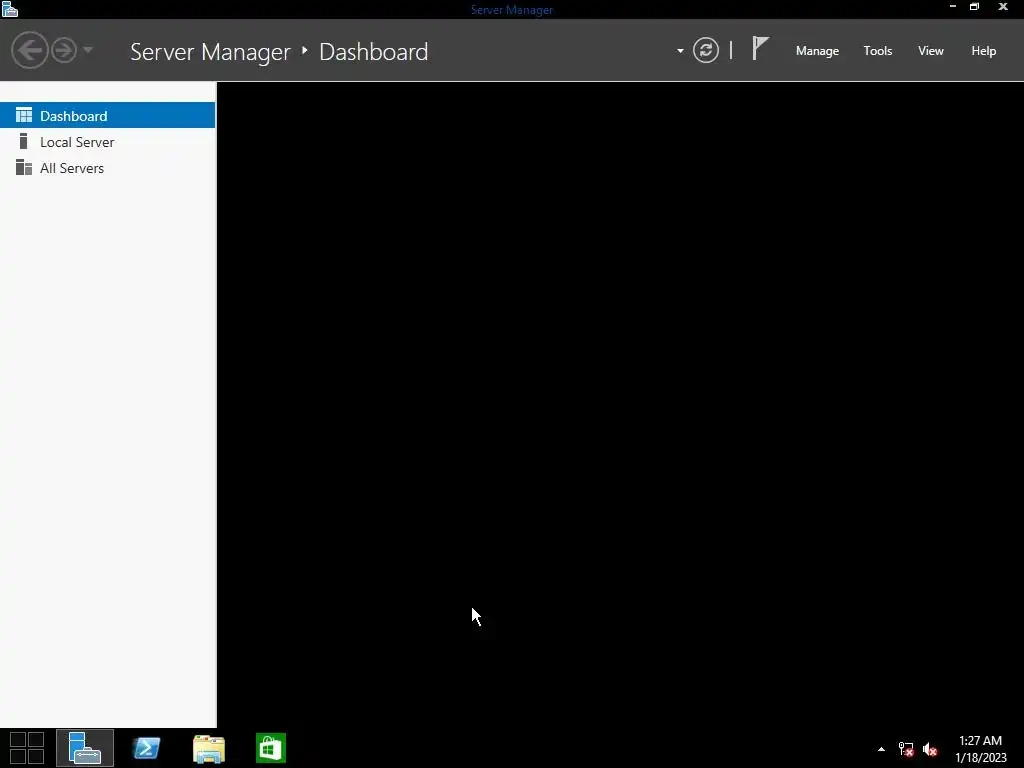1024x768 pixels.
Task: Click Server Manager taskbar icon
Action: (85, 748)
